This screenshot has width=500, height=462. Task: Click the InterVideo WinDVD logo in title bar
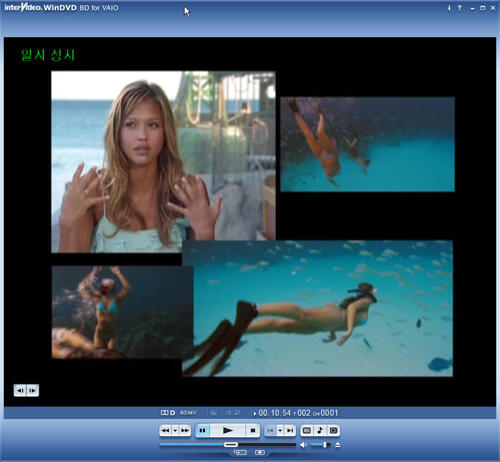point(61,7)
